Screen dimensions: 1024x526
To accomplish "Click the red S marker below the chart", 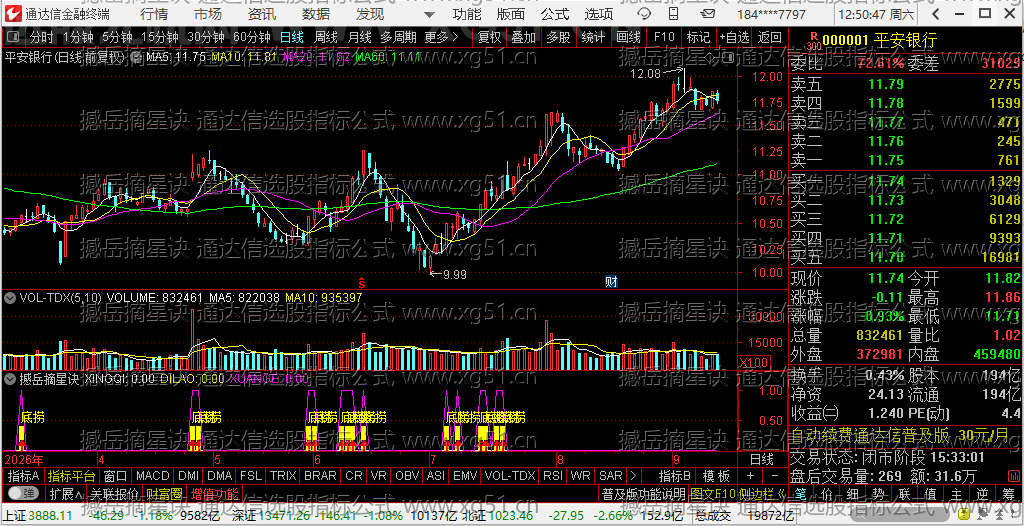I will 360,282.
